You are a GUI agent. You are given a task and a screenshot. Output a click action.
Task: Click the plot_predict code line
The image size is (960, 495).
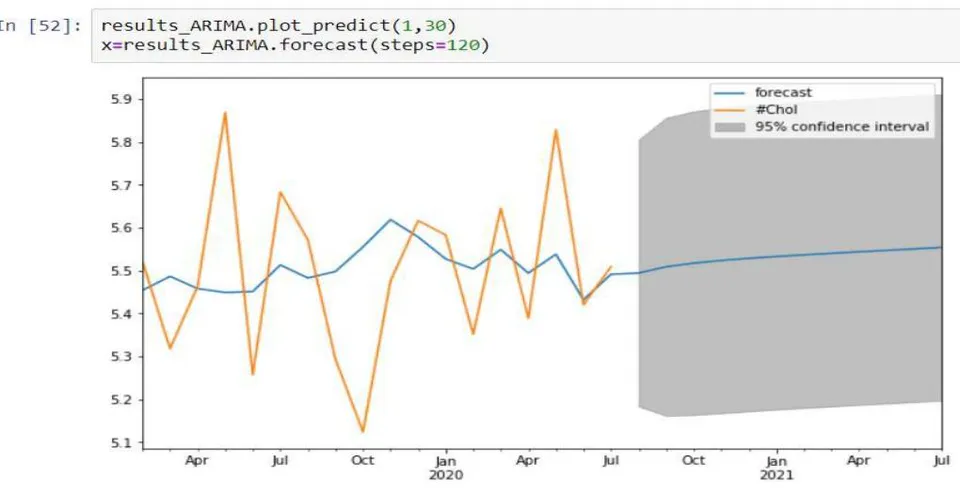click(x=279, y=26)
